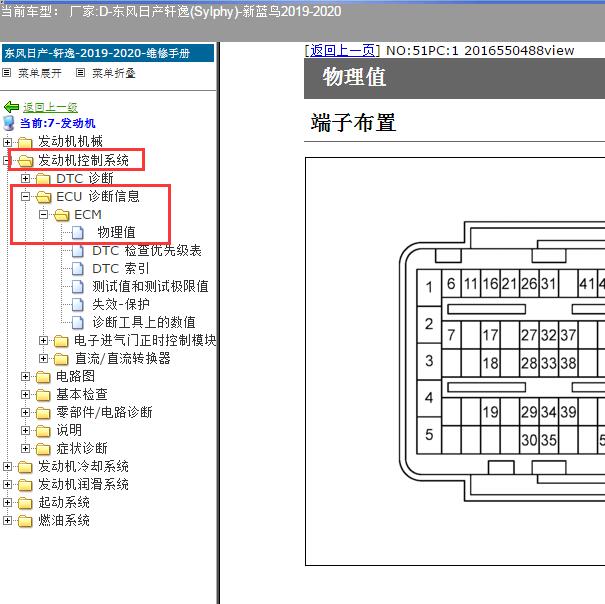Expand the 发动机冷却系统 node

(x=7, y=467)
